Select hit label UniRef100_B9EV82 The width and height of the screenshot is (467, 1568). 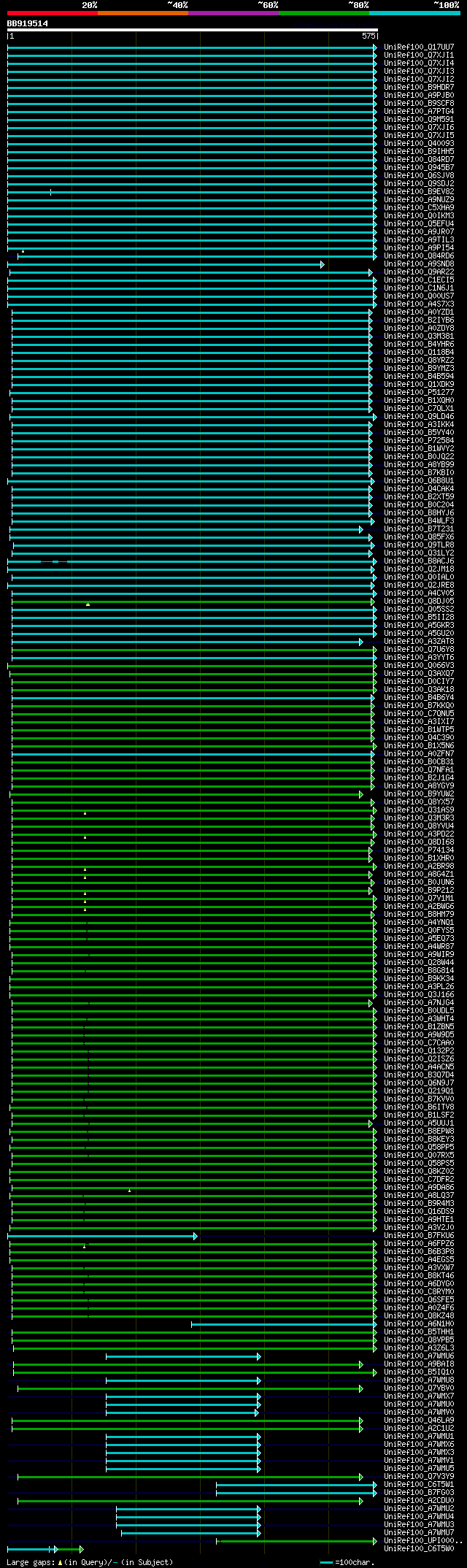(x=419, y=191)
